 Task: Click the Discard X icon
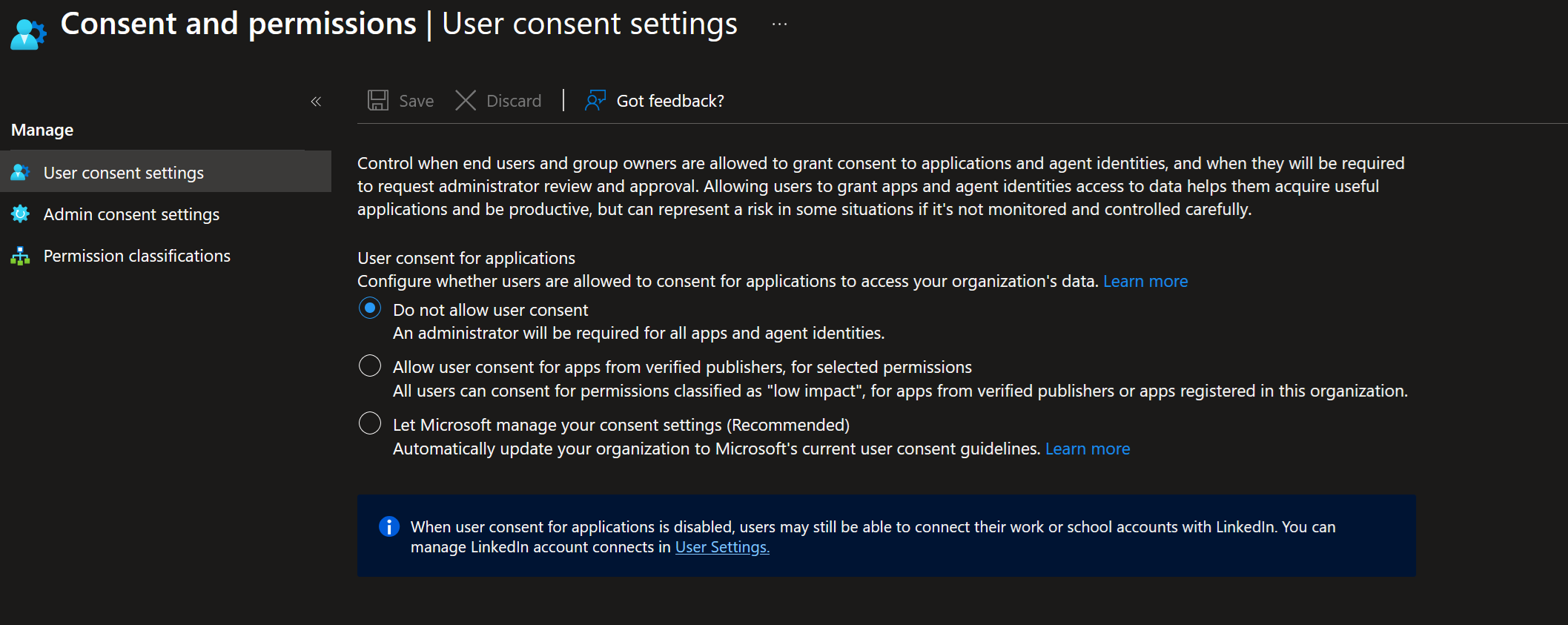[x=466, y=101]
